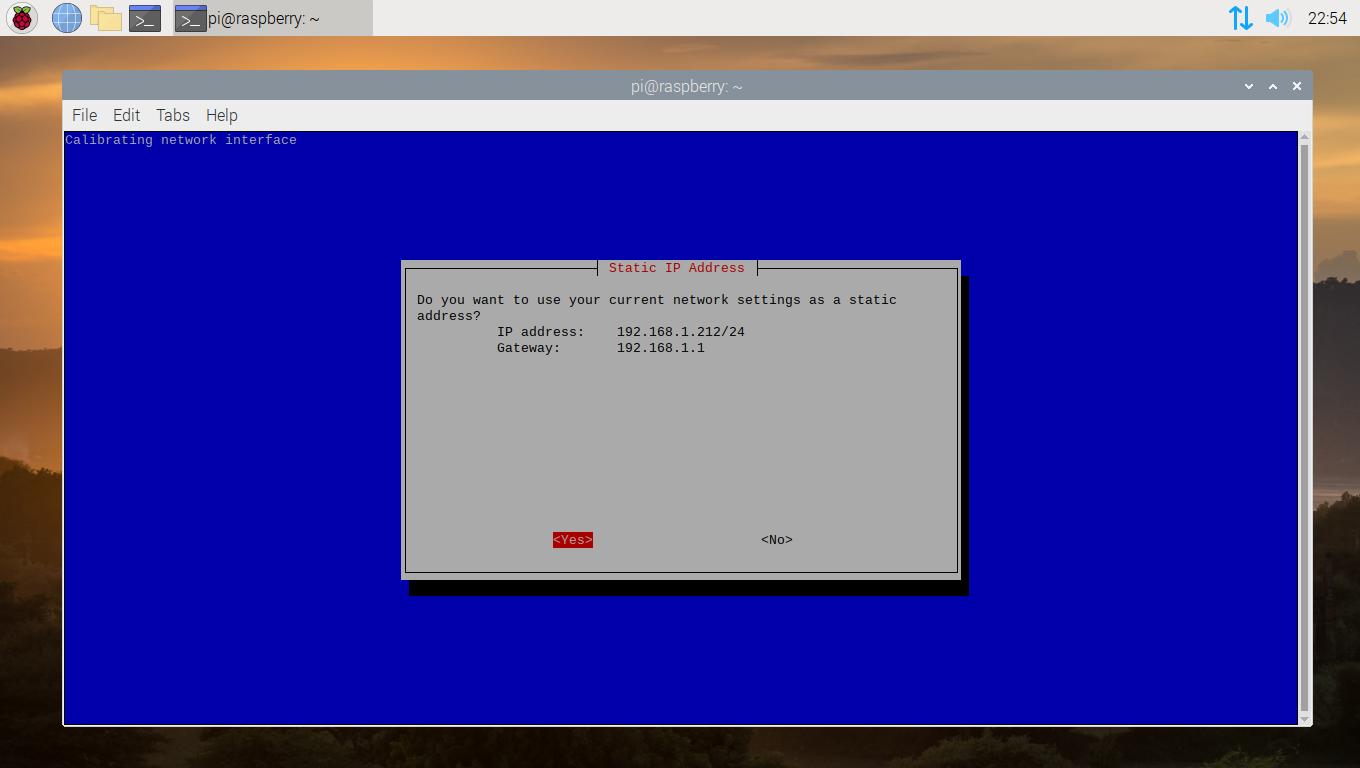The height and width of the screenshot is (768, 1360).
Task: Click the 22:54 clock
Action: (1327, 18)
